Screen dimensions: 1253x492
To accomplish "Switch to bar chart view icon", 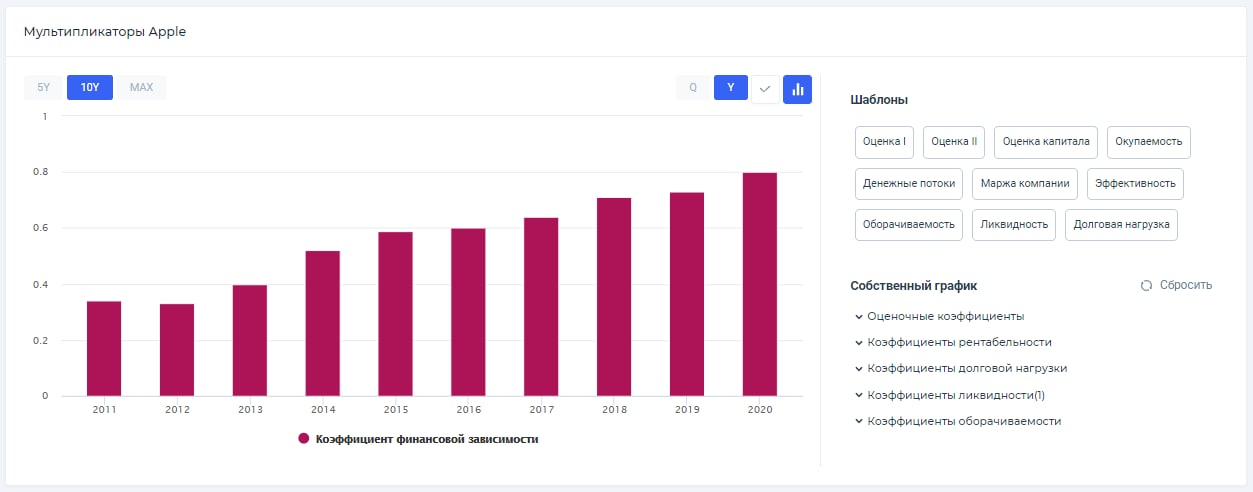I will pos(797,88).
